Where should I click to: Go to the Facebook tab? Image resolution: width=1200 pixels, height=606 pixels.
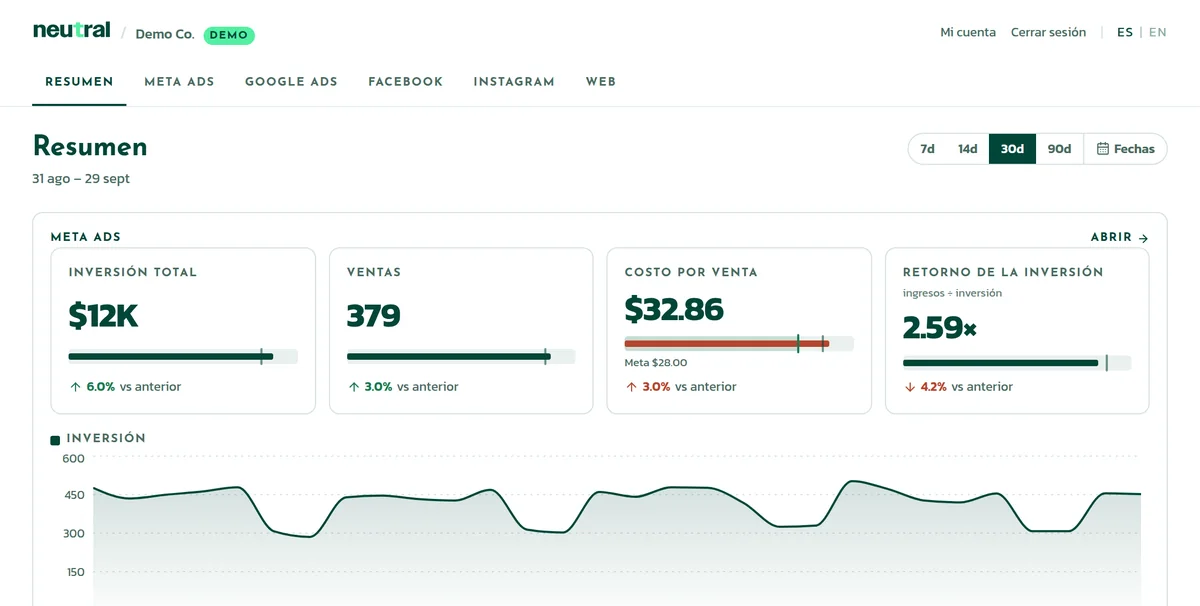click(x=405, y=82)
